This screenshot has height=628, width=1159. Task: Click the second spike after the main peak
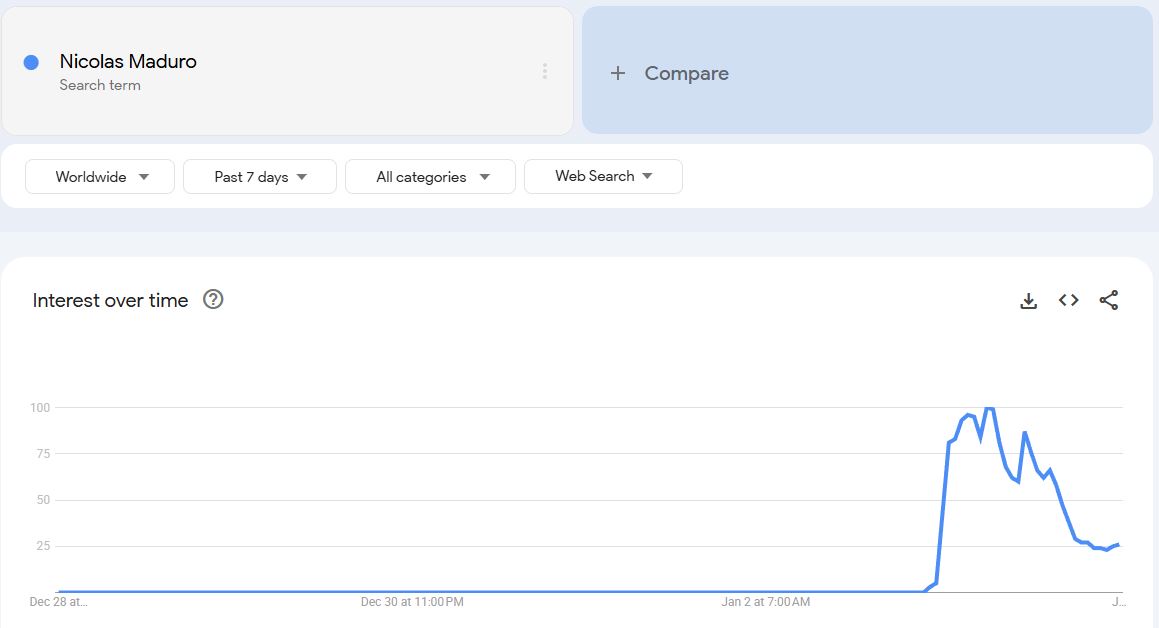[1024, 433]
